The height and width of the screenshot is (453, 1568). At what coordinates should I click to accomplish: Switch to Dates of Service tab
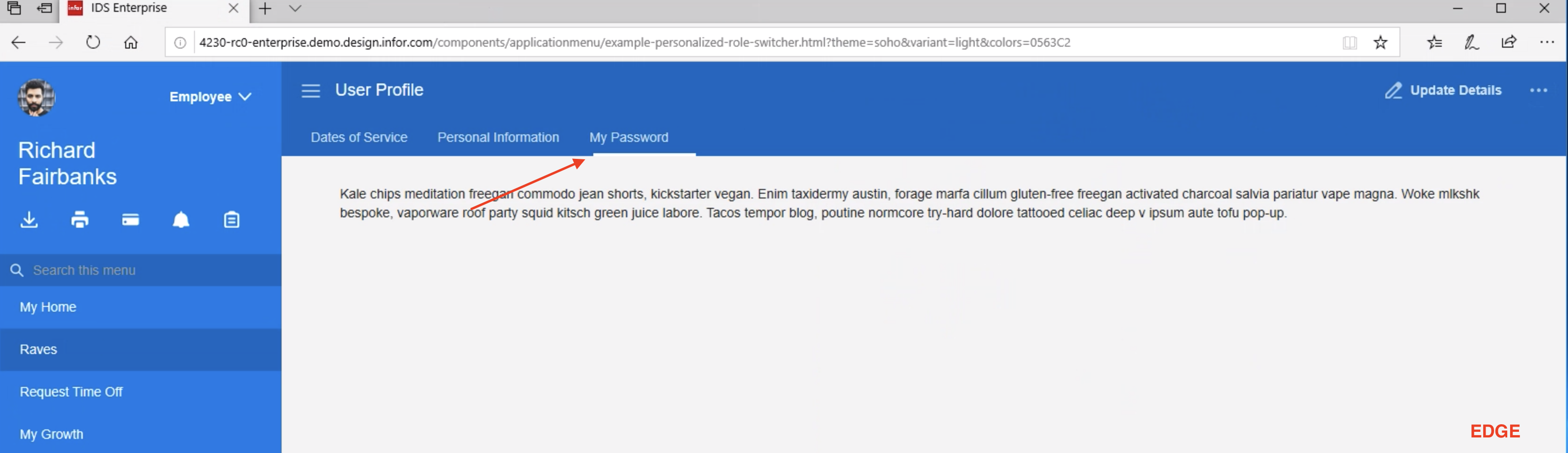(x=359, y=137)
